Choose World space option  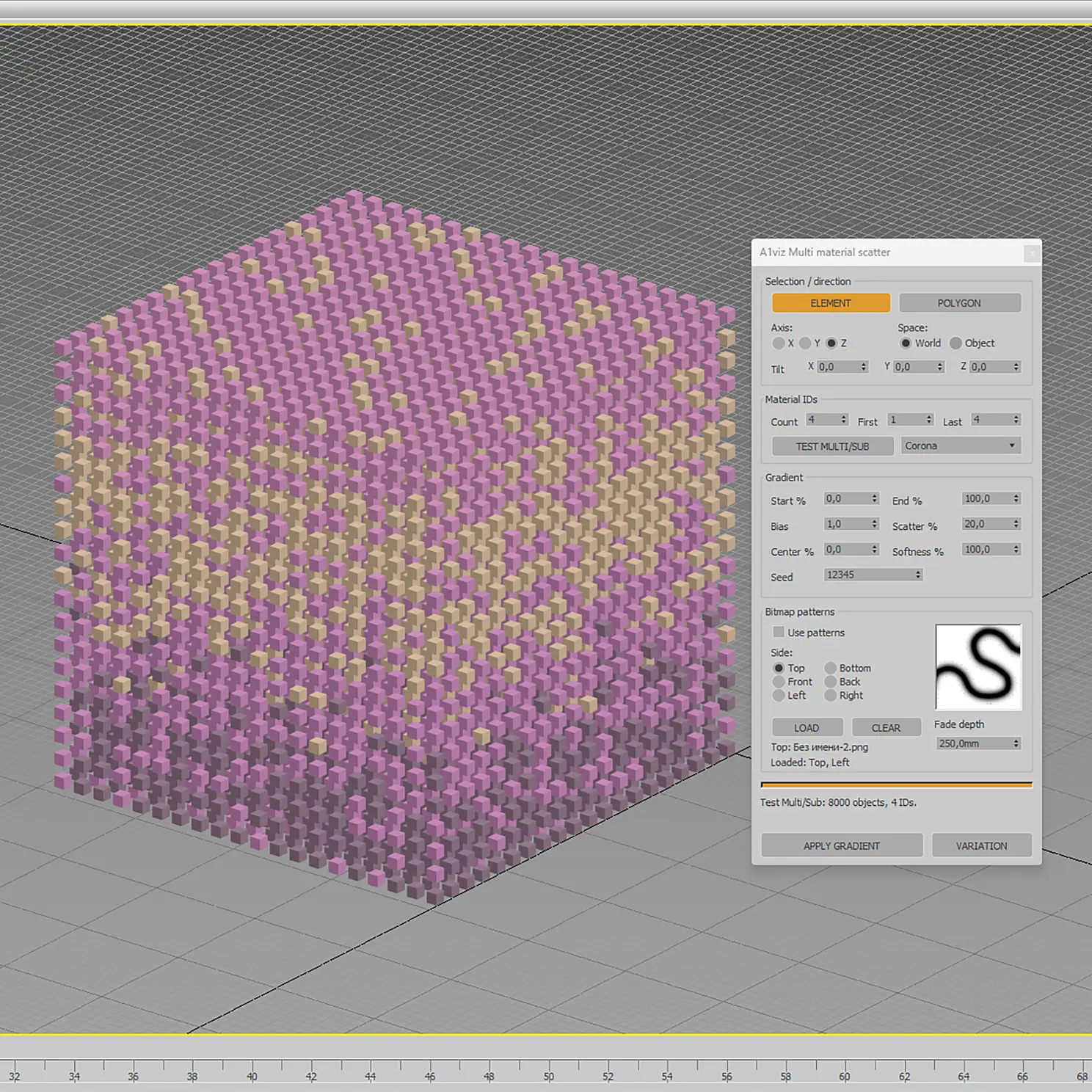pos(906,343)
